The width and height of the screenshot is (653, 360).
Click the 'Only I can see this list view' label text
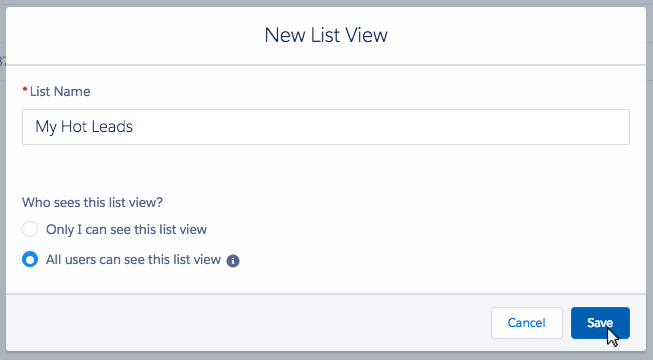126,230
